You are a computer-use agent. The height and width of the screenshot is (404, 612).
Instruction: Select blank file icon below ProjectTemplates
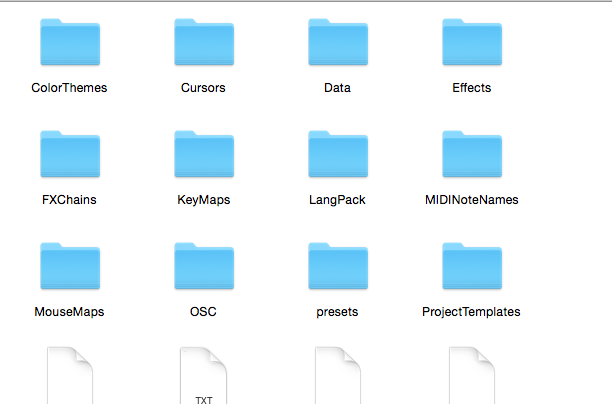pos(472,376)
